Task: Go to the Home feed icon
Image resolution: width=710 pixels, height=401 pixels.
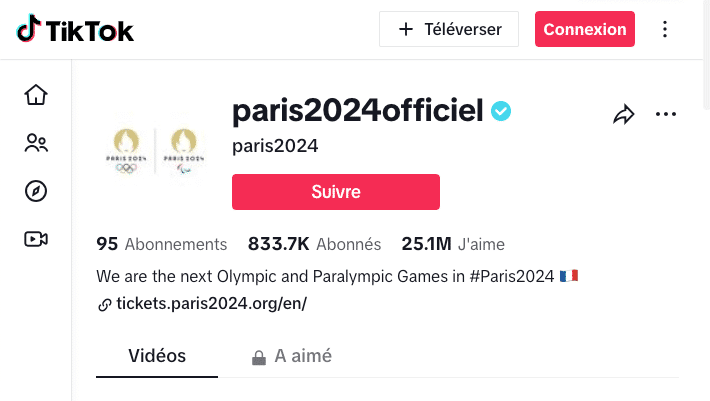Action: coord(36,95)
